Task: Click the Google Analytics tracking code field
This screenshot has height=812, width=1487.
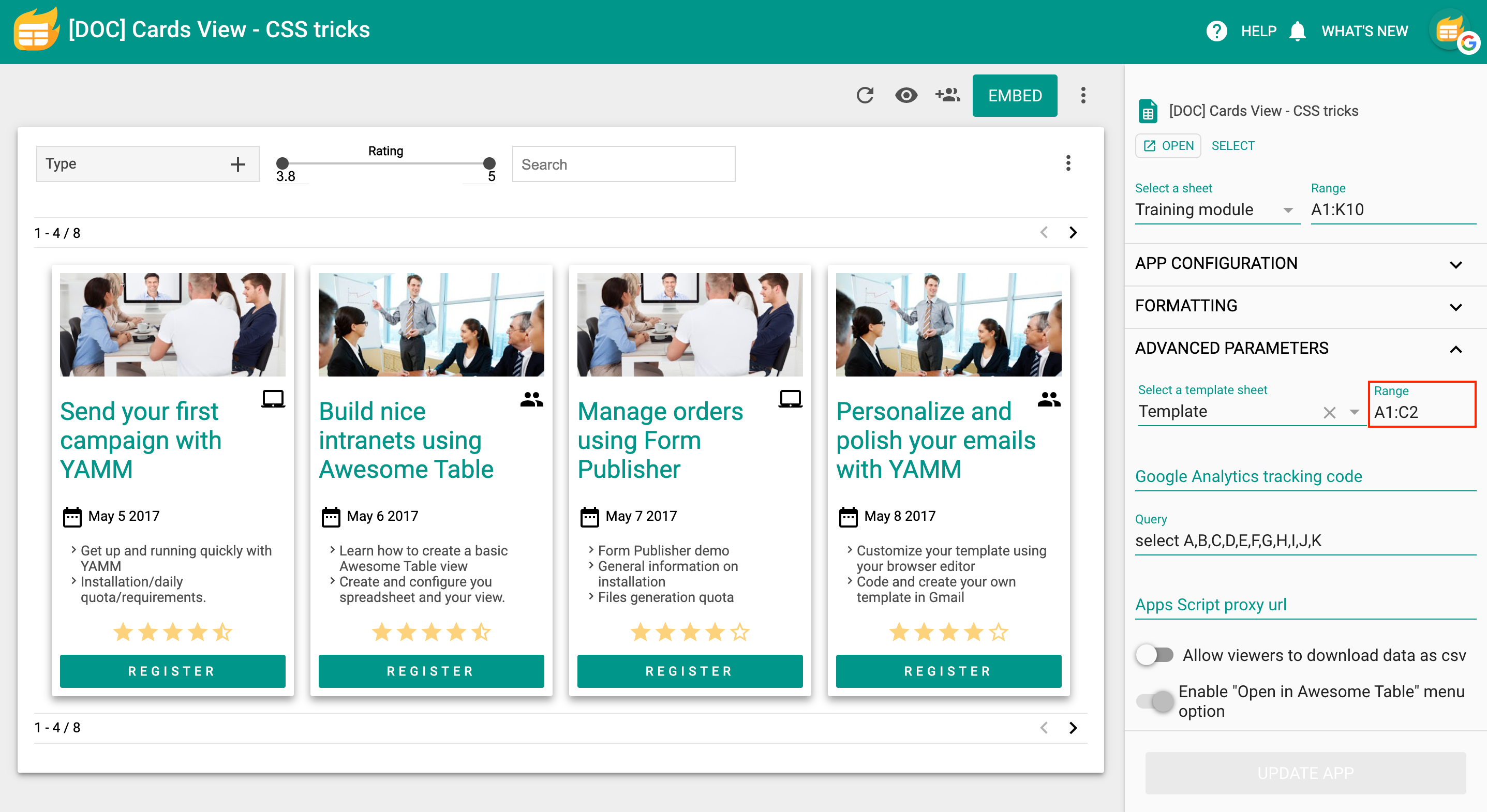Action: click(1305, 477)
